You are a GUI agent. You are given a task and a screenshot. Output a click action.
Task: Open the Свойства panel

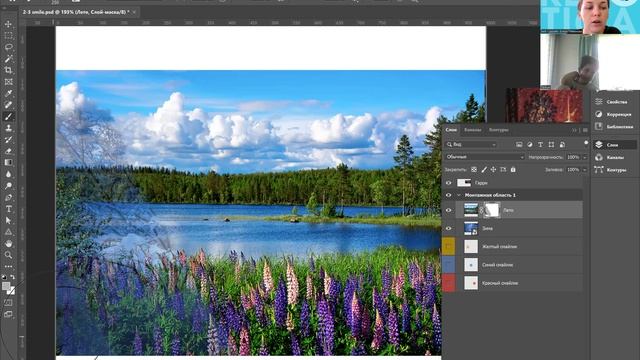[616, 102]
